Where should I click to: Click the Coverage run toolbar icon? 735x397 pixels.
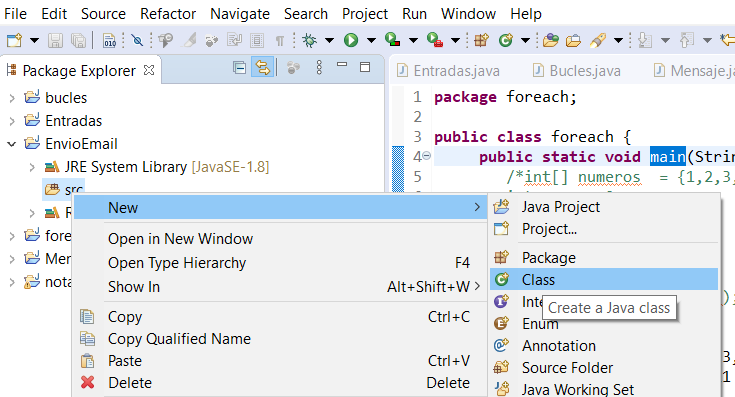pos(392,40)
